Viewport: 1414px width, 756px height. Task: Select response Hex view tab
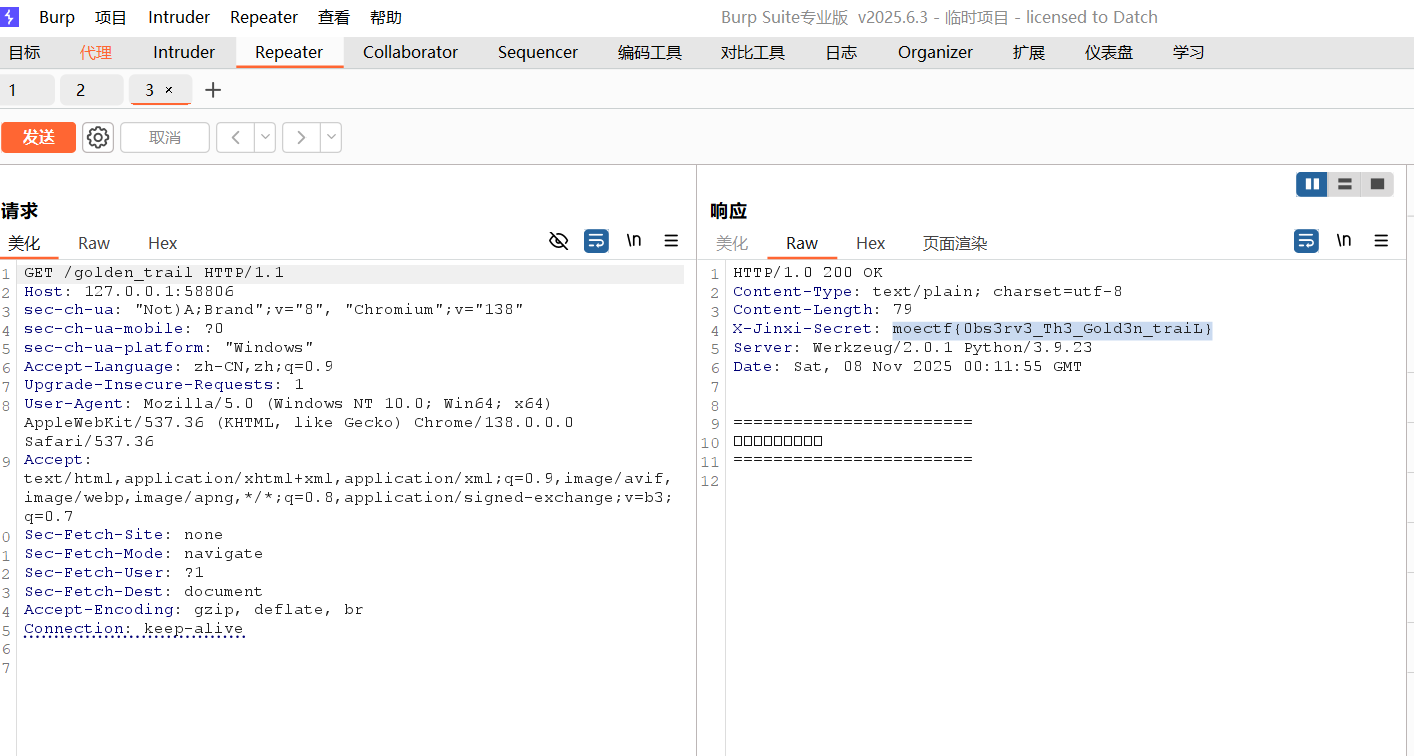pos(871,243)
